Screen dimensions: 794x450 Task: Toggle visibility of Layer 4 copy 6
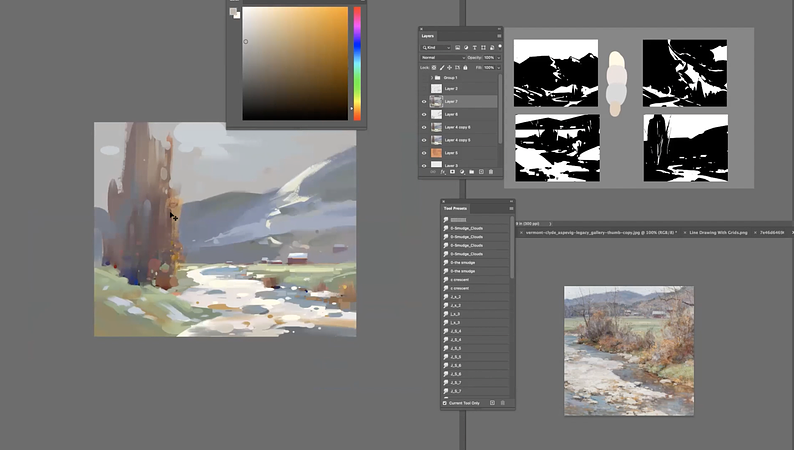[x=424, y=128]
